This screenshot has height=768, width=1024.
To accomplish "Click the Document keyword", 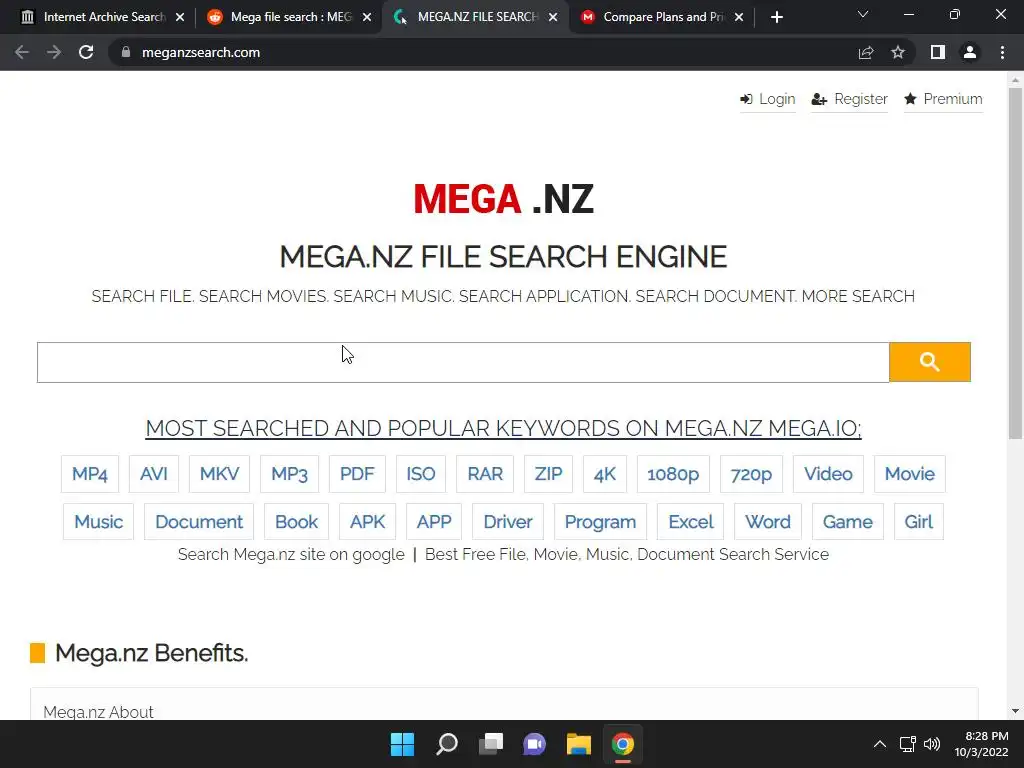I will (199, 522).
